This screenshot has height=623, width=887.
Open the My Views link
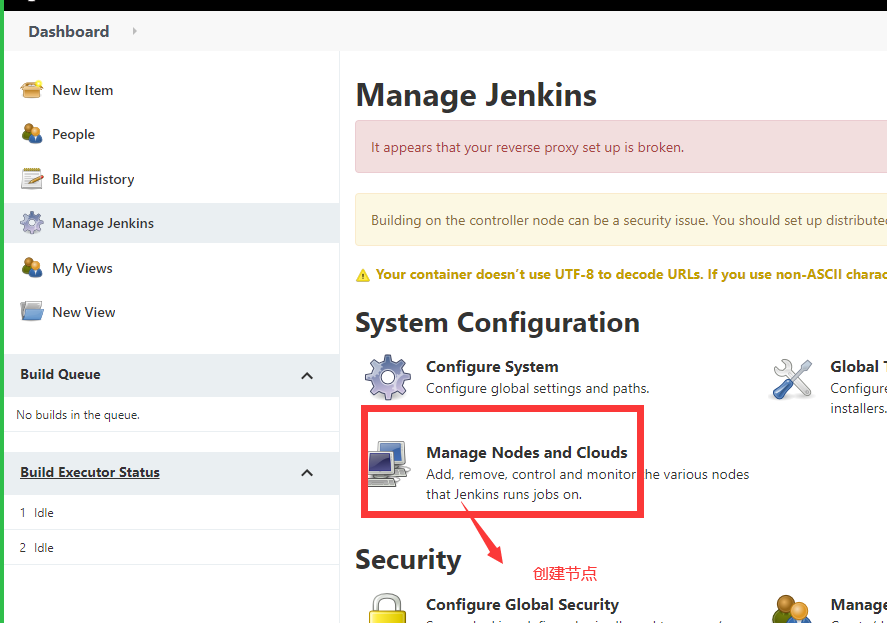[x=83, y=268]
